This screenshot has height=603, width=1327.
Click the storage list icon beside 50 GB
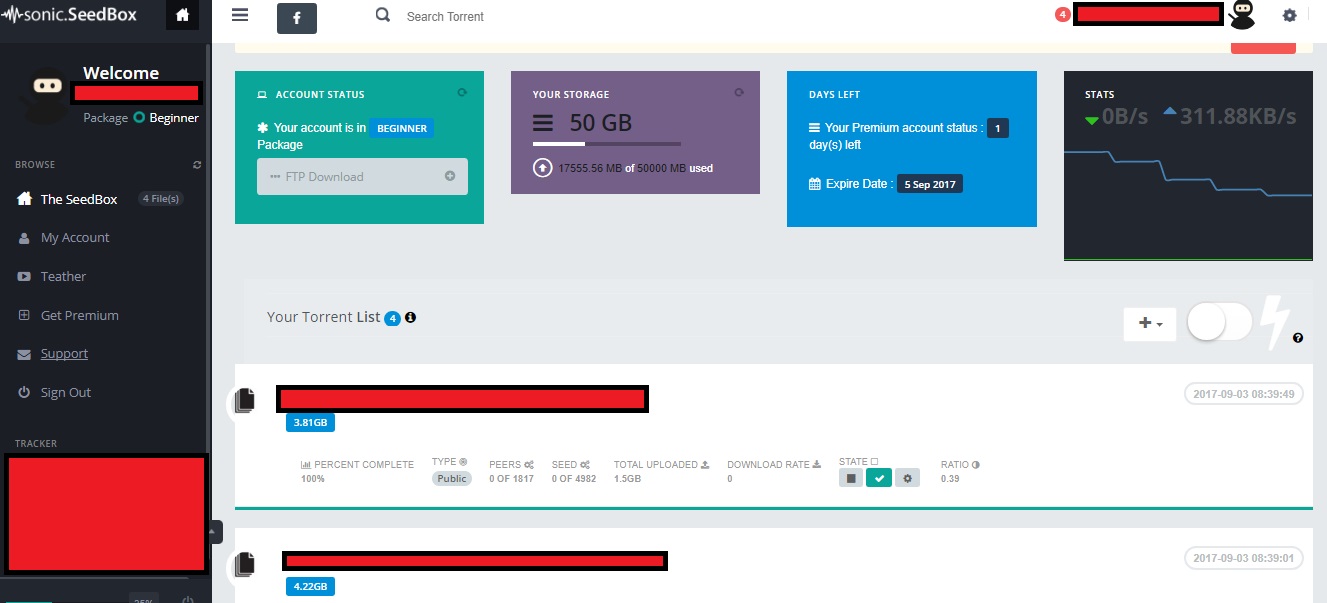click(x=542, y=123)
